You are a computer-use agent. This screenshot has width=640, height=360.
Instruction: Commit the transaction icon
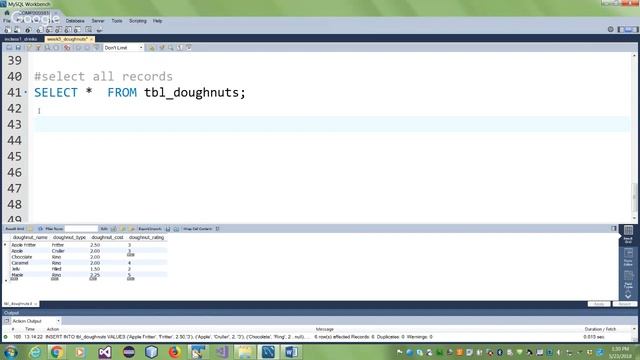78,48
